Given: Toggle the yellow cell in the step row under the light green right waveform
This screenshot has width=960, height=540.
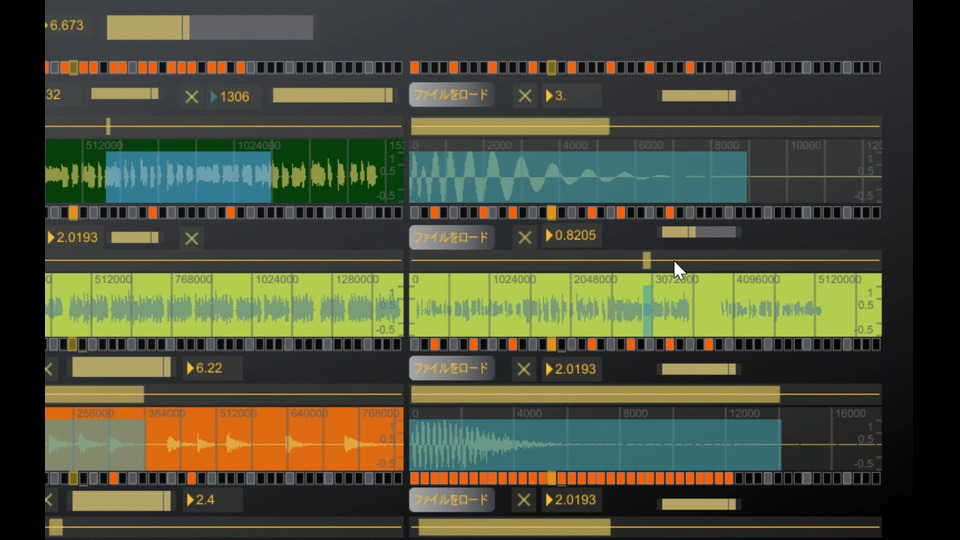Looking at the screenshot, I should coord(552,344).
